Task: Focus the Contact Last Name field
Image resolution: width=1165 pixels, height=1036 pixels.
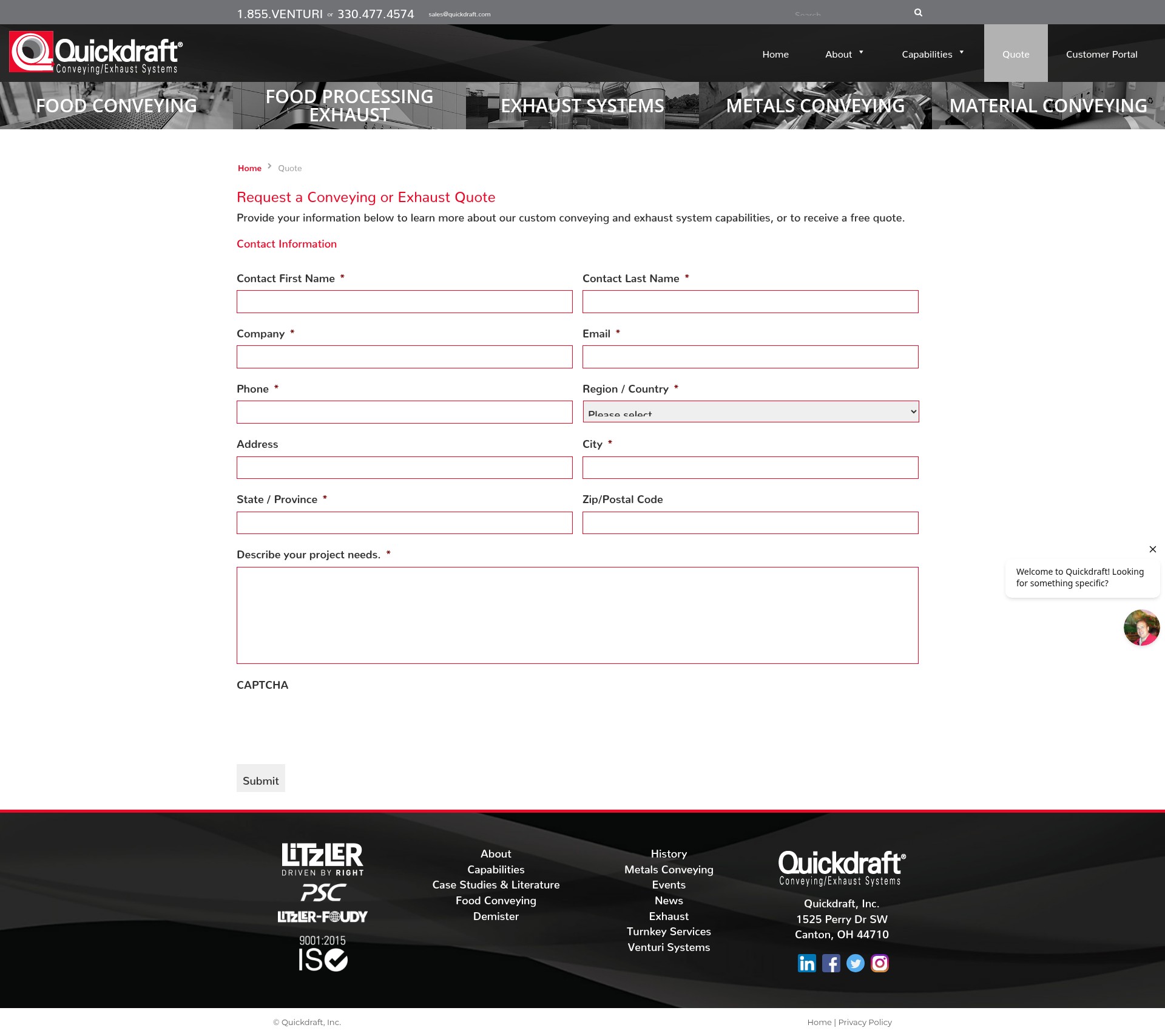Action: click(x=751, y=302)
